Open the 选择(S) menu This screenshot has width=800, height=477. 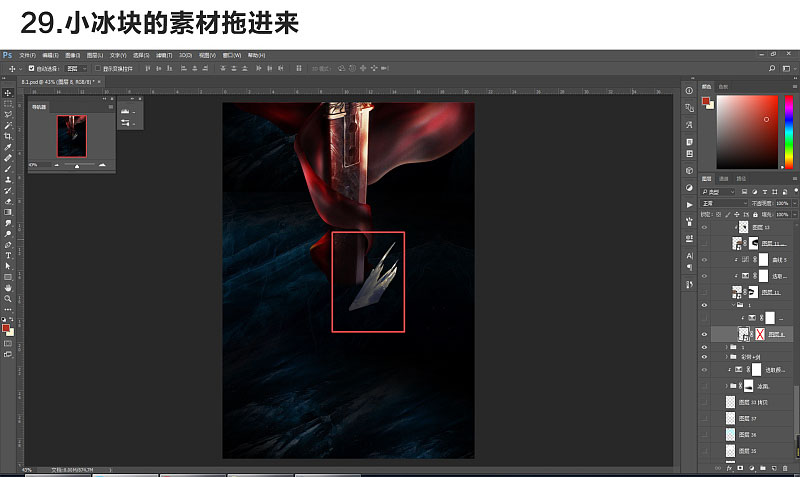coord(141,55)
